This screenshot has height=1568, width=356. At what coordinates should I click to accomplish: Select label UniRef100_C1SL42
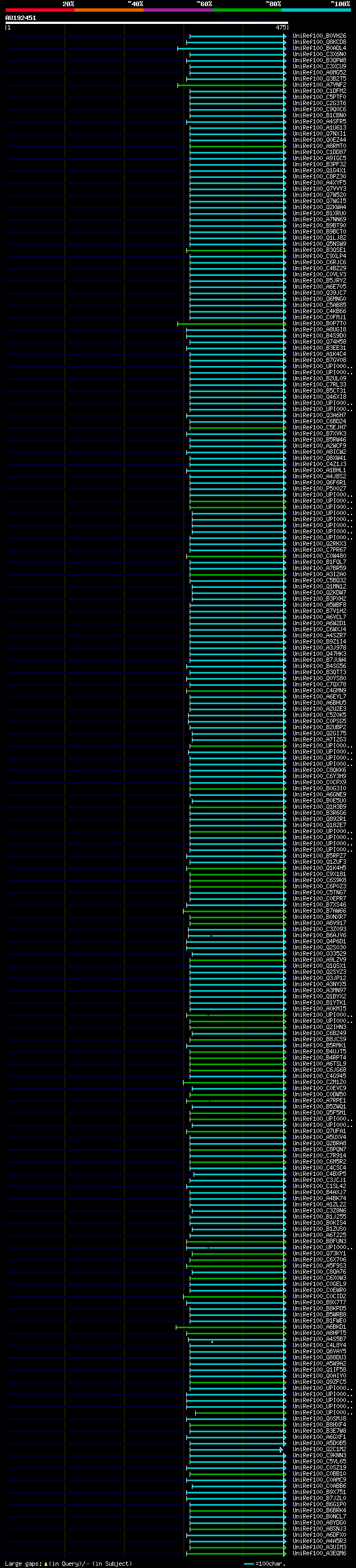pos(319,1186)
